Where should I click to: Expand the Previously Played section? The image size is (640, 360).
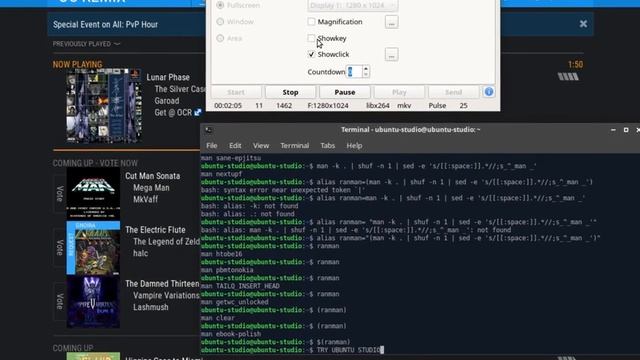86,44
